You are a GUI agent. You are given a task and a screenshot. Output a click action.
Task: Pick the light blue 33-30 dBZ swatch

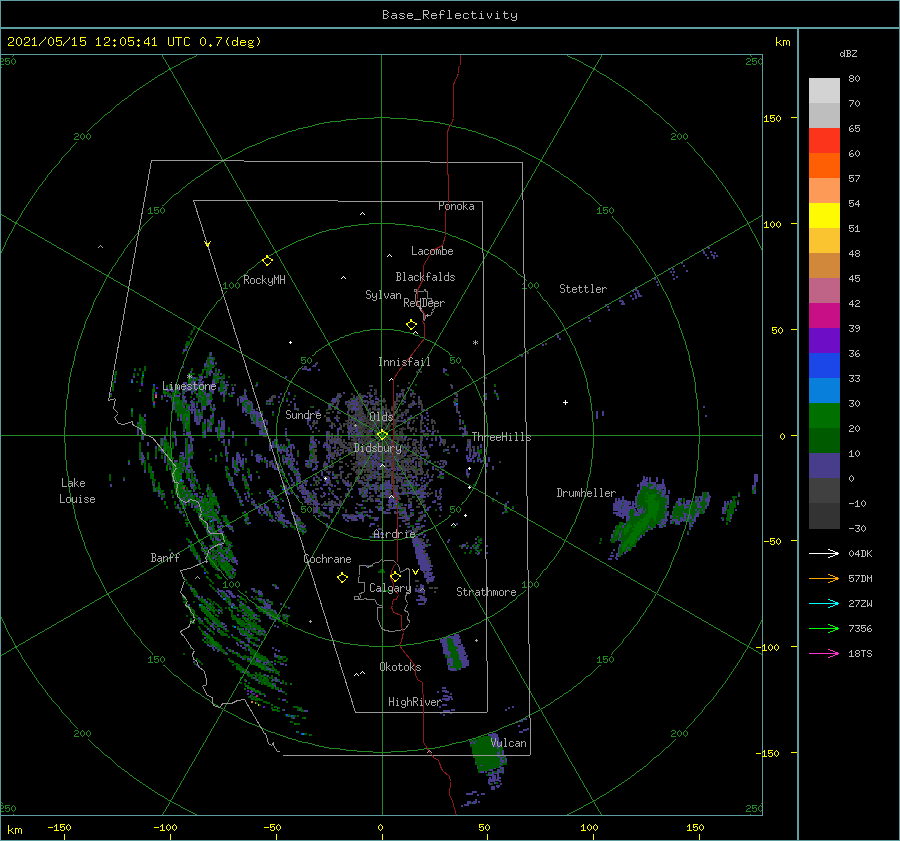point(824,390)
